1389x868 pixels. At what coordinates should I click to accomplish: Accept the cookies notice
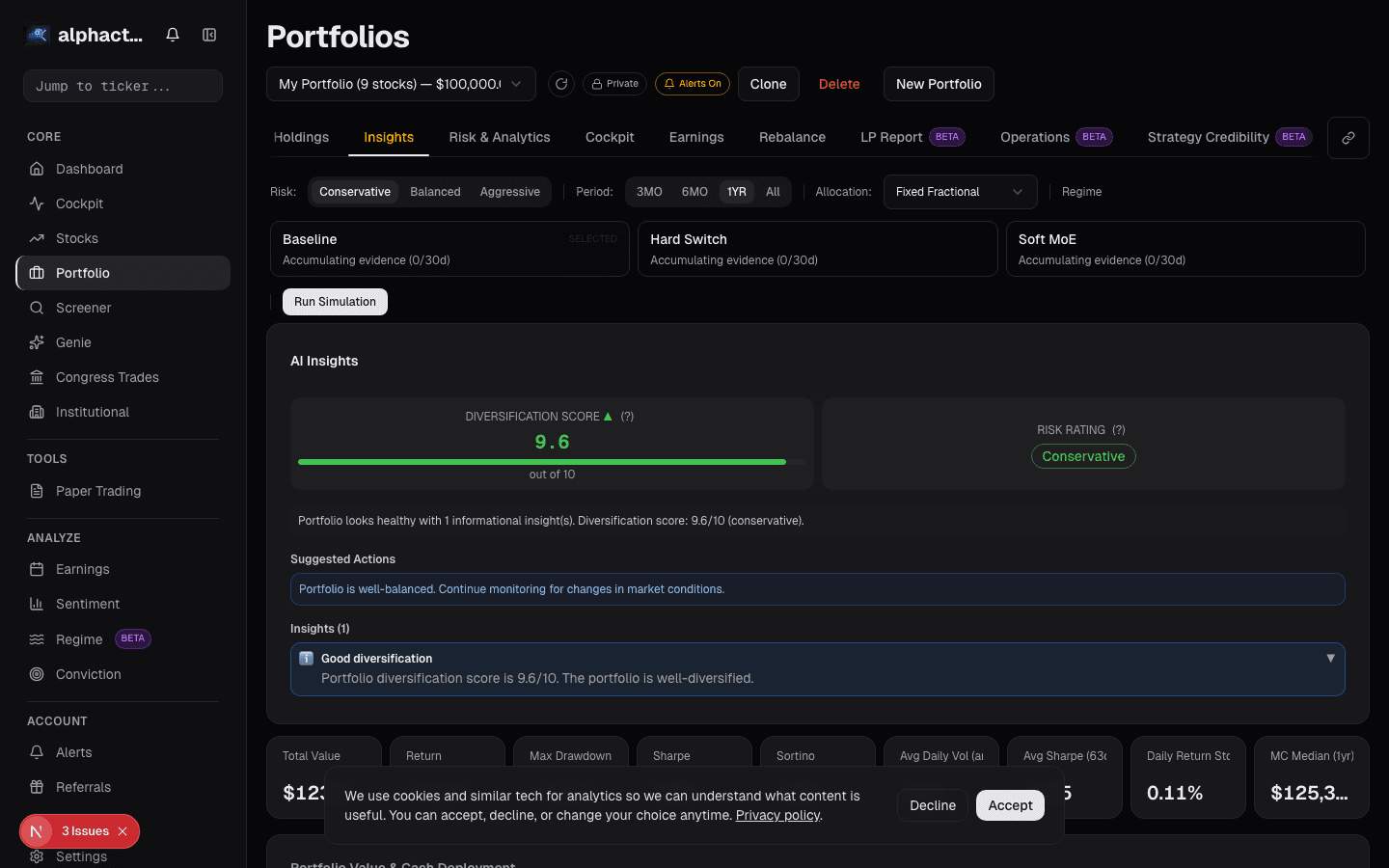(1010, 805)
